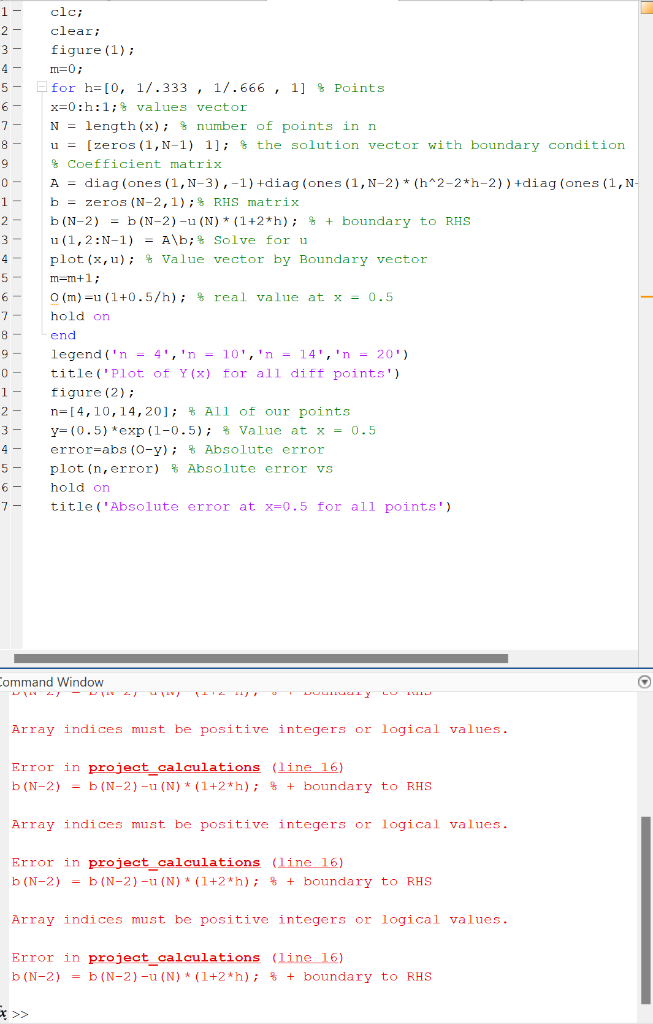Viewport: 653px width, 1024px height.
Task: Click the 'b = zeros(N-2,1);' statement
Action: 122,202
